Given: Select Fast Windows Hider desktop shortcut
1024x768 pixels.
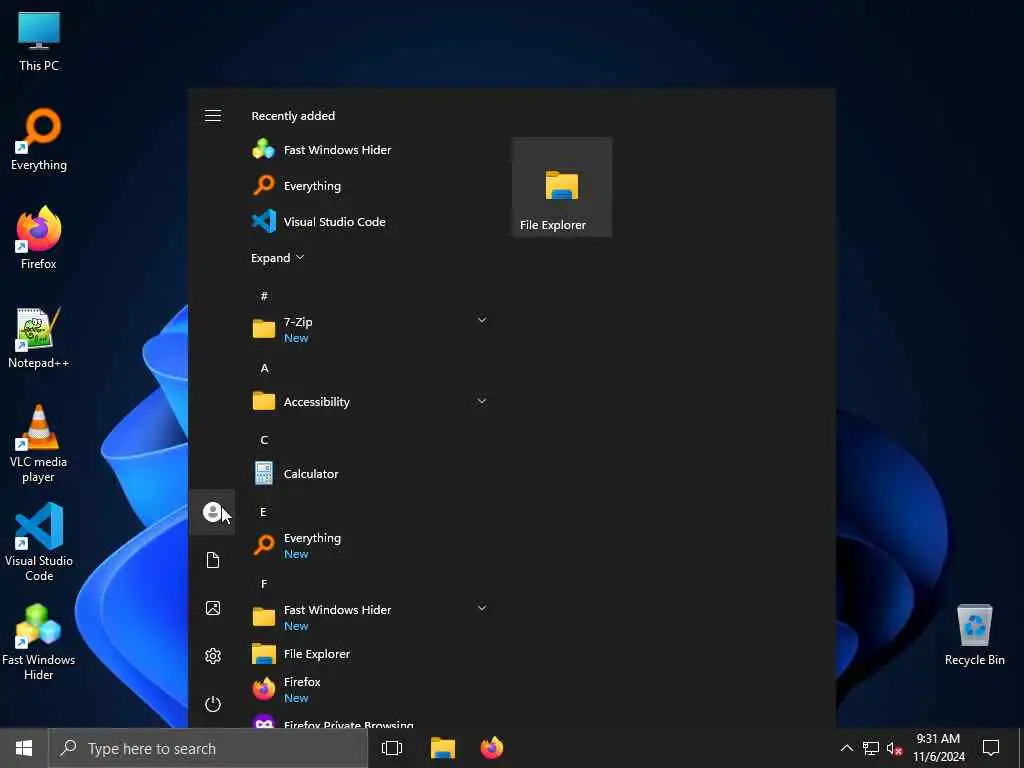Looking at the screenshot, I should point(39,641).
